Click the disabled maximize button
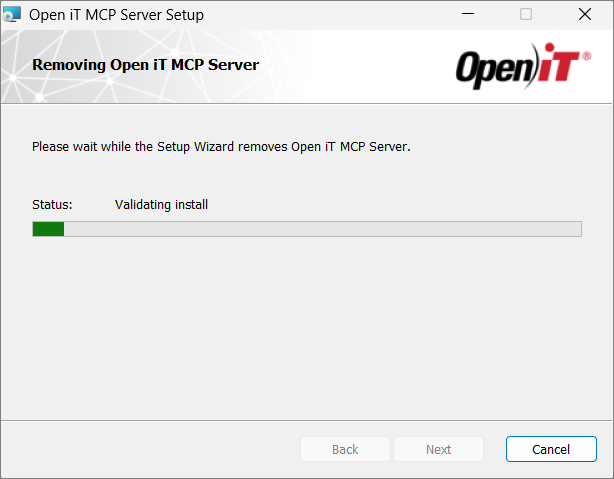614x479 pixels. point(526,14)
